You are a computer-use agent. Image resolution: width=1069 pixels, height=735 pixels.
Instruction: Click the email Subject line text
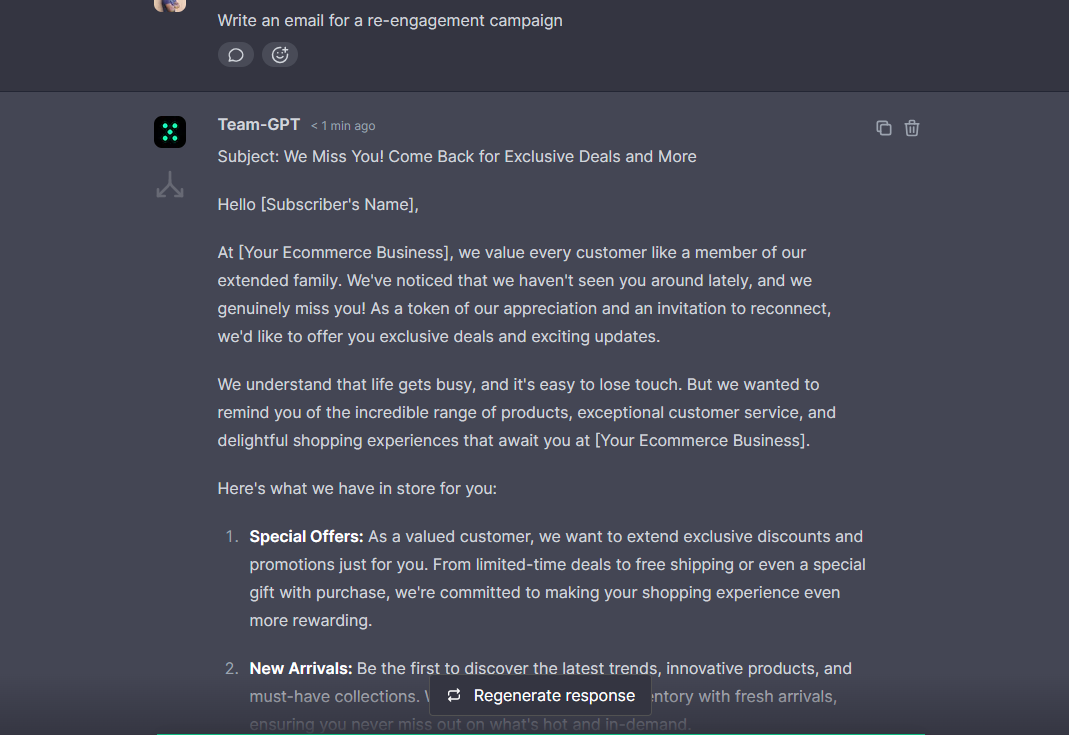(457, 156)
